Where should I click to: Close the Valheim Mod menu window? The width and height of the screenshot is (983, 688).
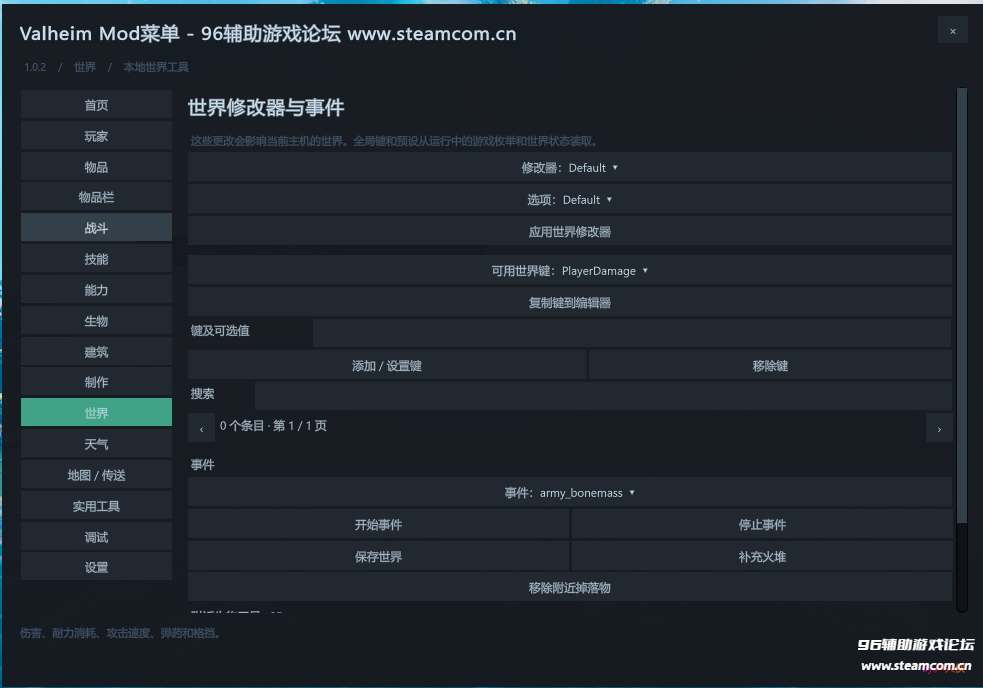pyautogui.click(x=952, y=31)
